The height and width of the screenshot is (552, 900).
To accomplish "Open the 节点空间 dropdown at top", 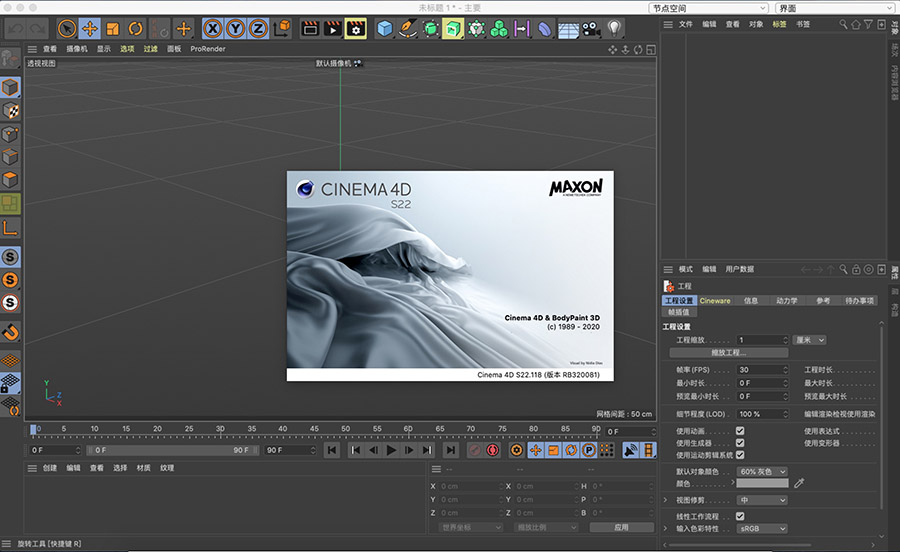I will 709,8.
